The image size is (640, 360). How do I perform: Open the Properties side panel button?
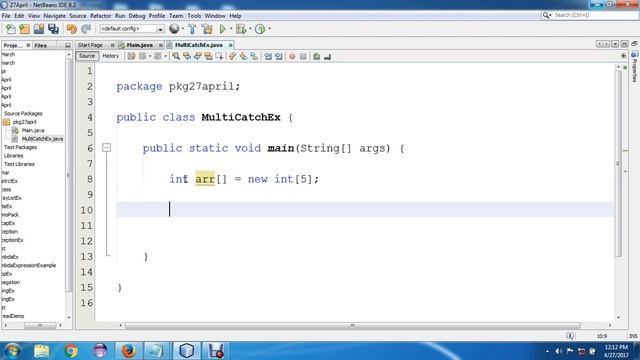[x=635, y=67]
